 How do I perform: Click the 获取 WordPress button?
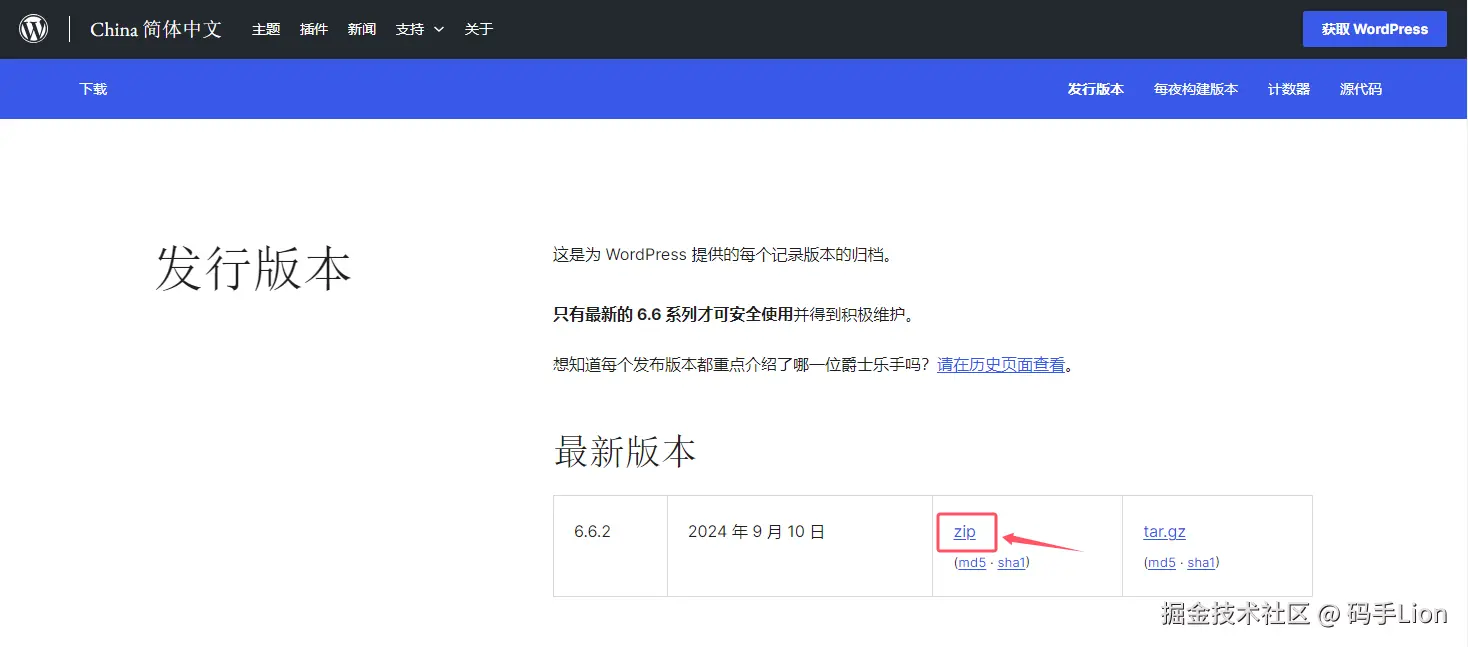(1375, 29)
